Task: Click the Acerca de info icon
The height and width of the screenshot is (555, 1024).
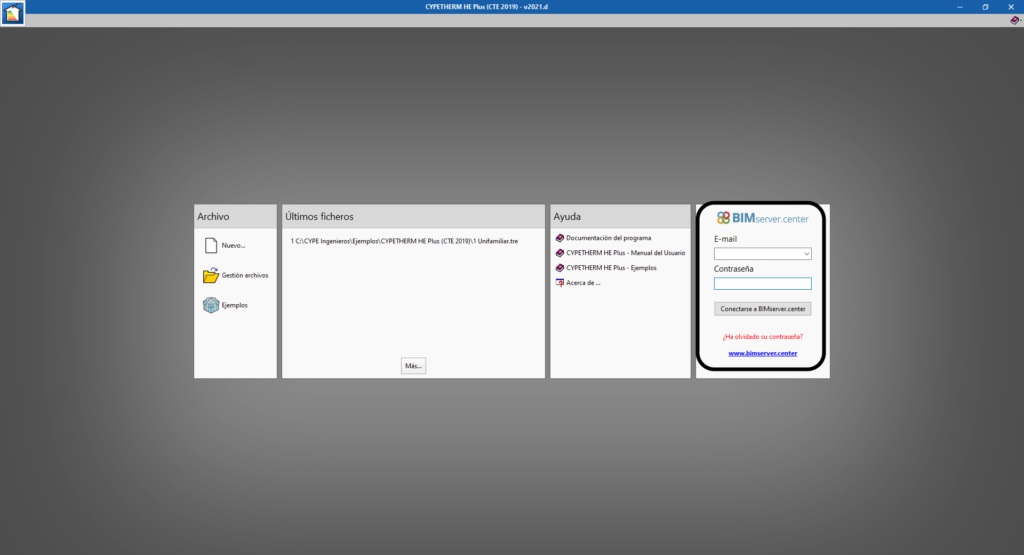Action: [560, 283]
